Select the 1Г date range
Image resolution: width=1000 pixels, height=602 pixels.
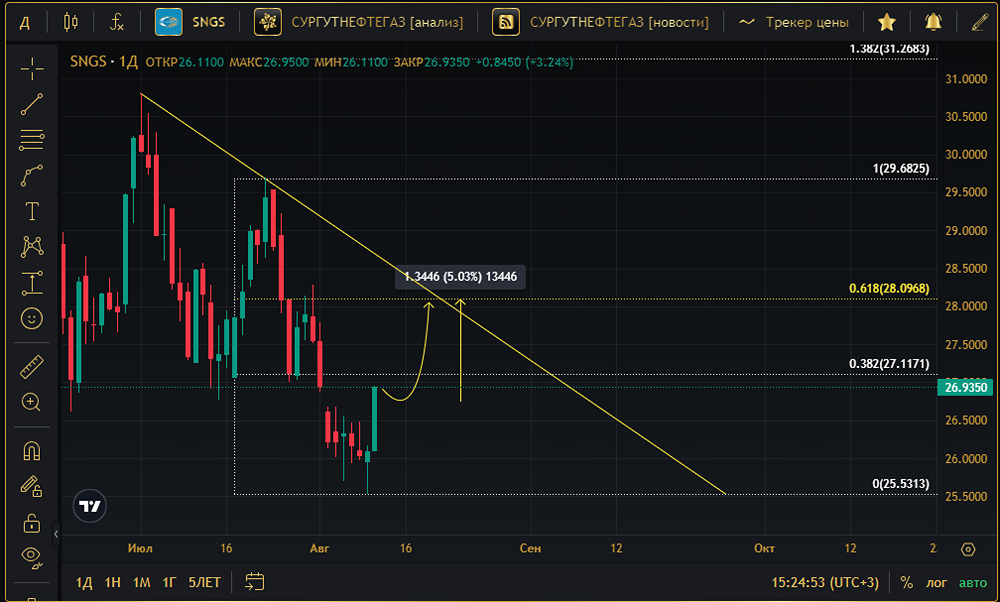(x=168, y=582)
